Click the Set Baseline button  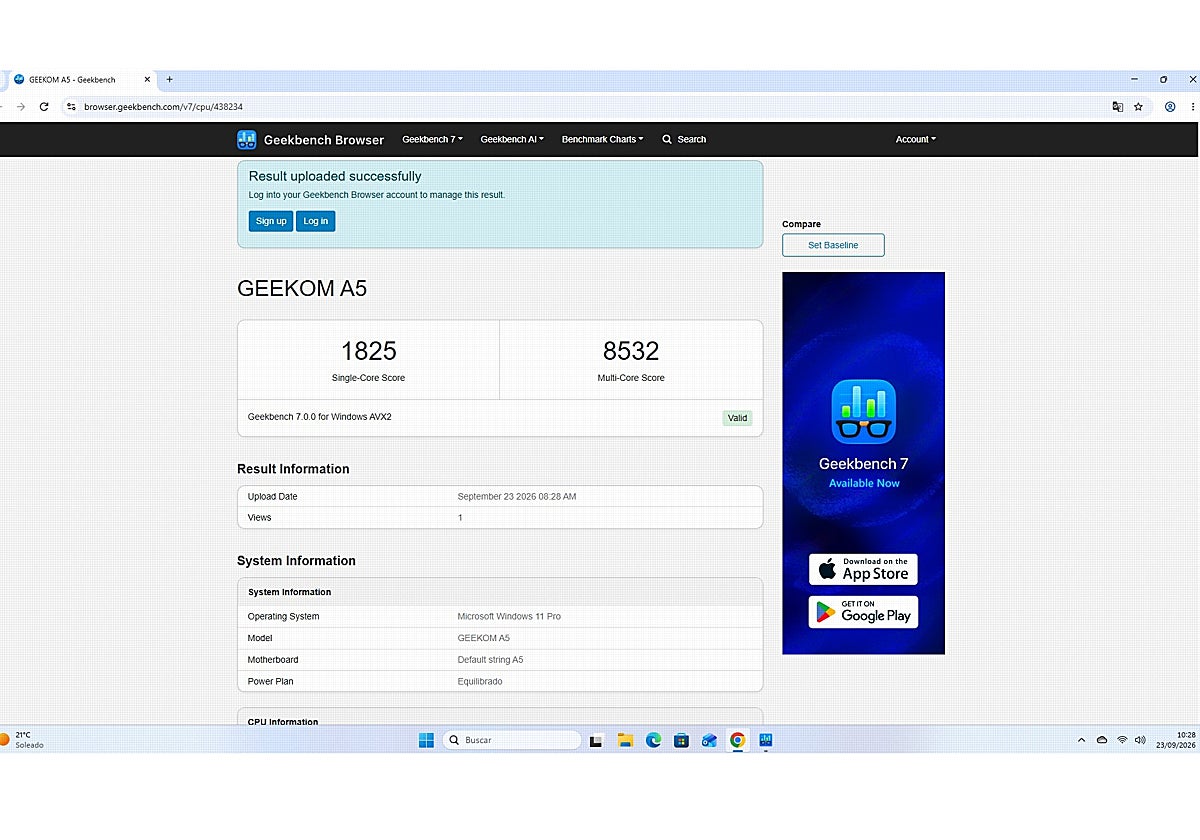[x=833, y=245]
